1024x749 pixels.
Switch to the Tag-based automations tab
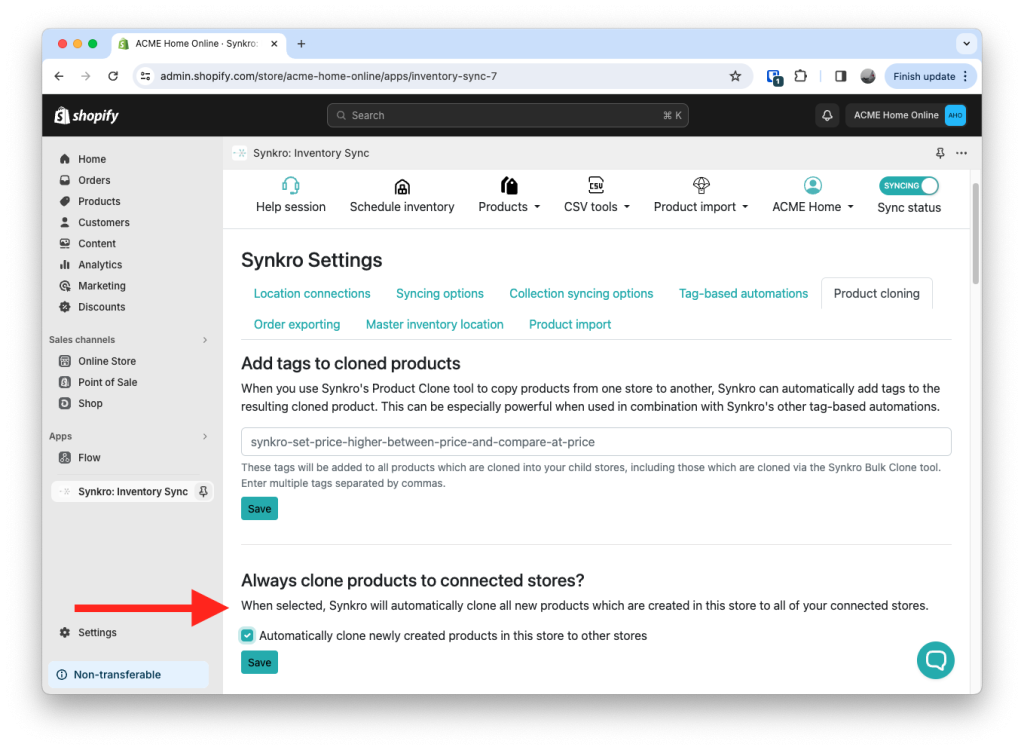pyautogui.click(x=743, y=293)
